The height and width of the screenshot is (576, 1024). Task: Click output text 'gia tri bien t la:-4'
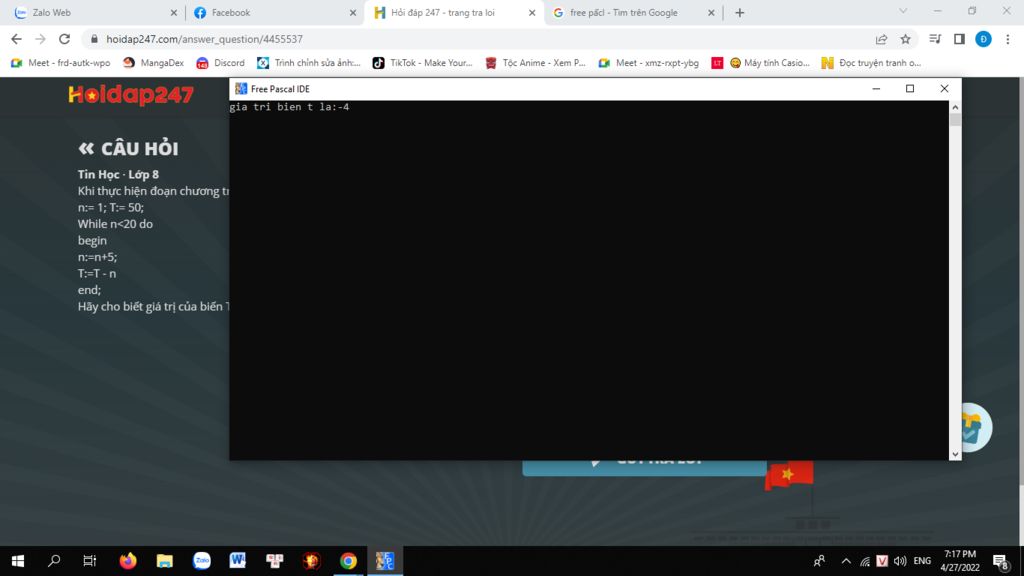point(289,107)
